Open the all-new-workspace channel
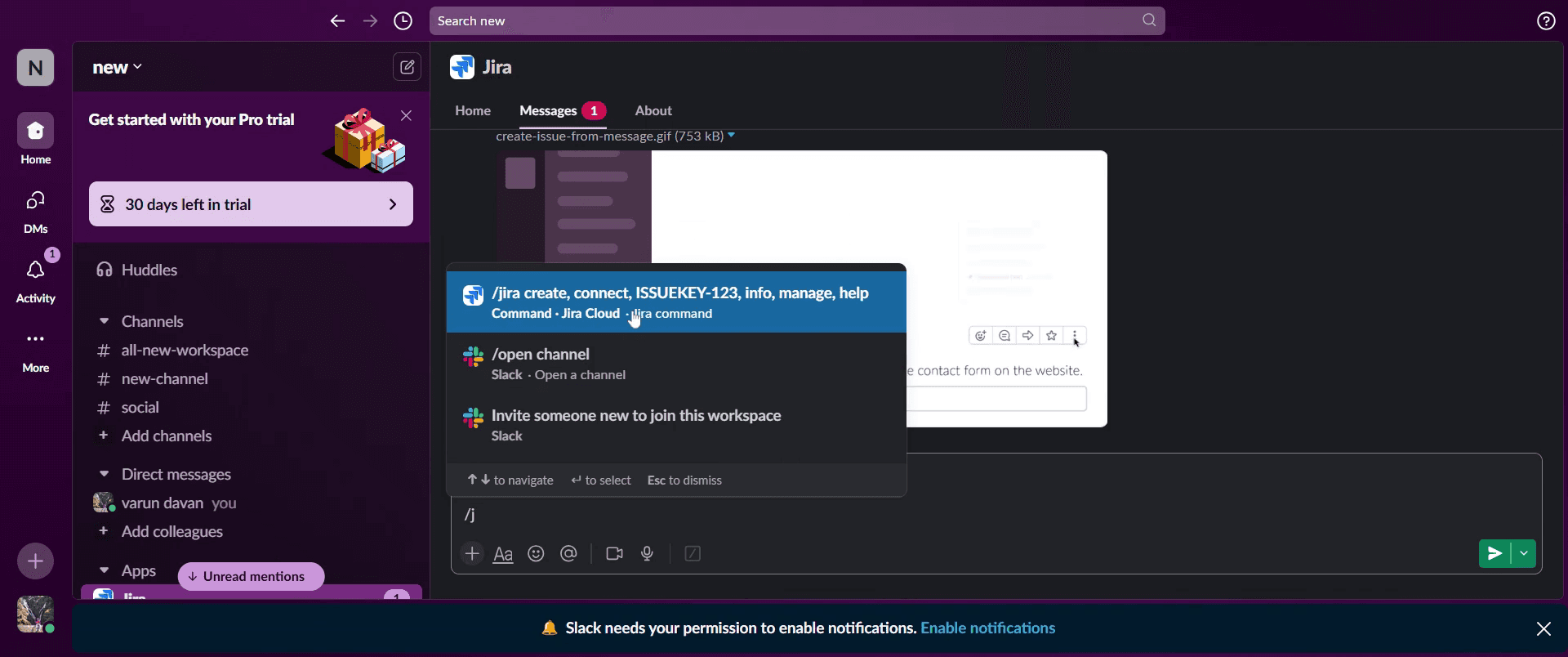1568x657 pixels. pos(185,350)
